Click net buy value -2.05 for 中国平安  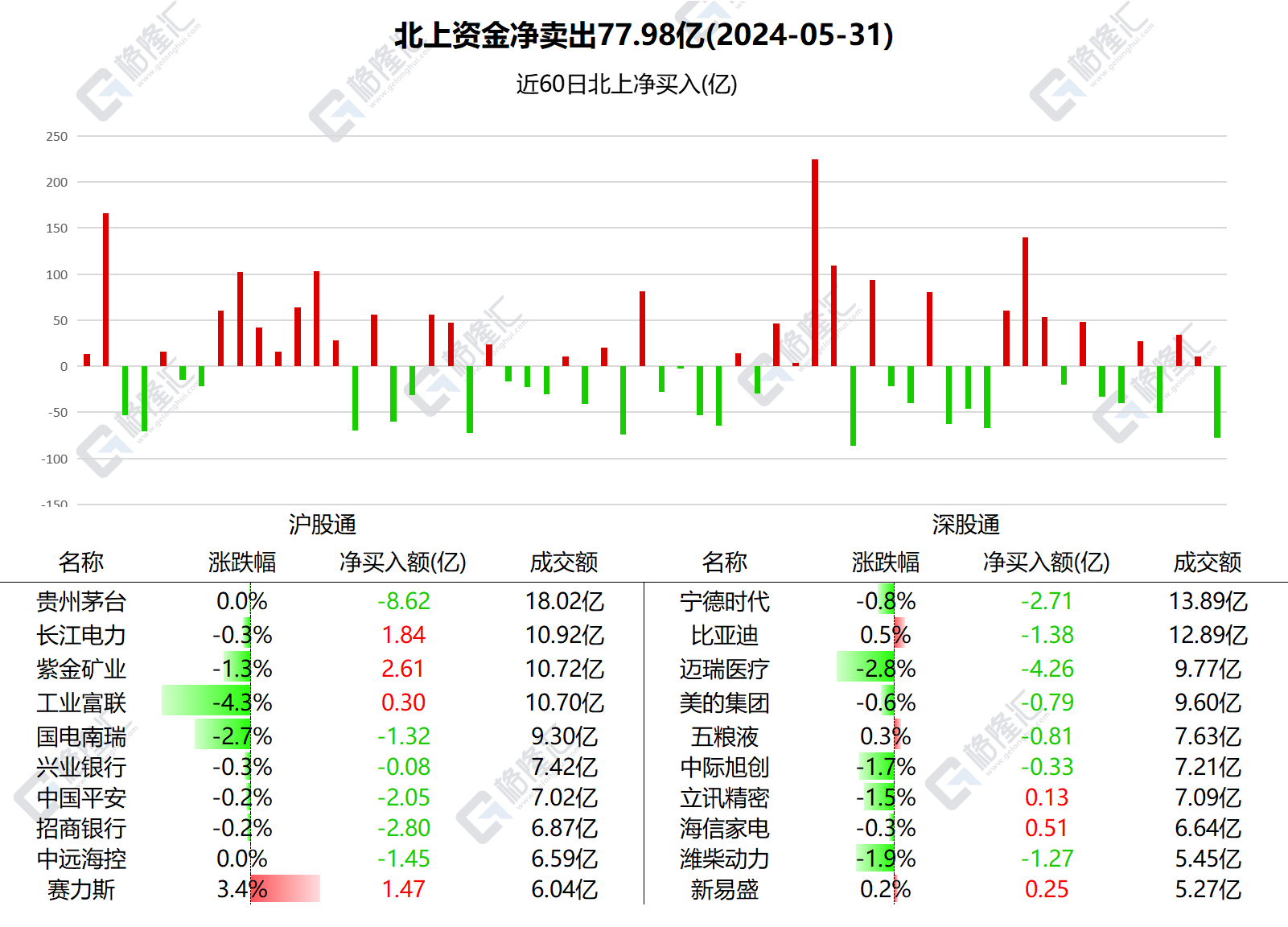404,797
